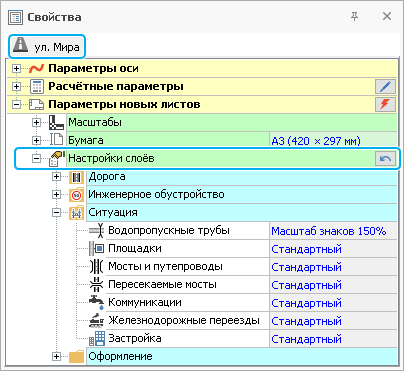Expand the Масштабы node

tap(36, 123)
